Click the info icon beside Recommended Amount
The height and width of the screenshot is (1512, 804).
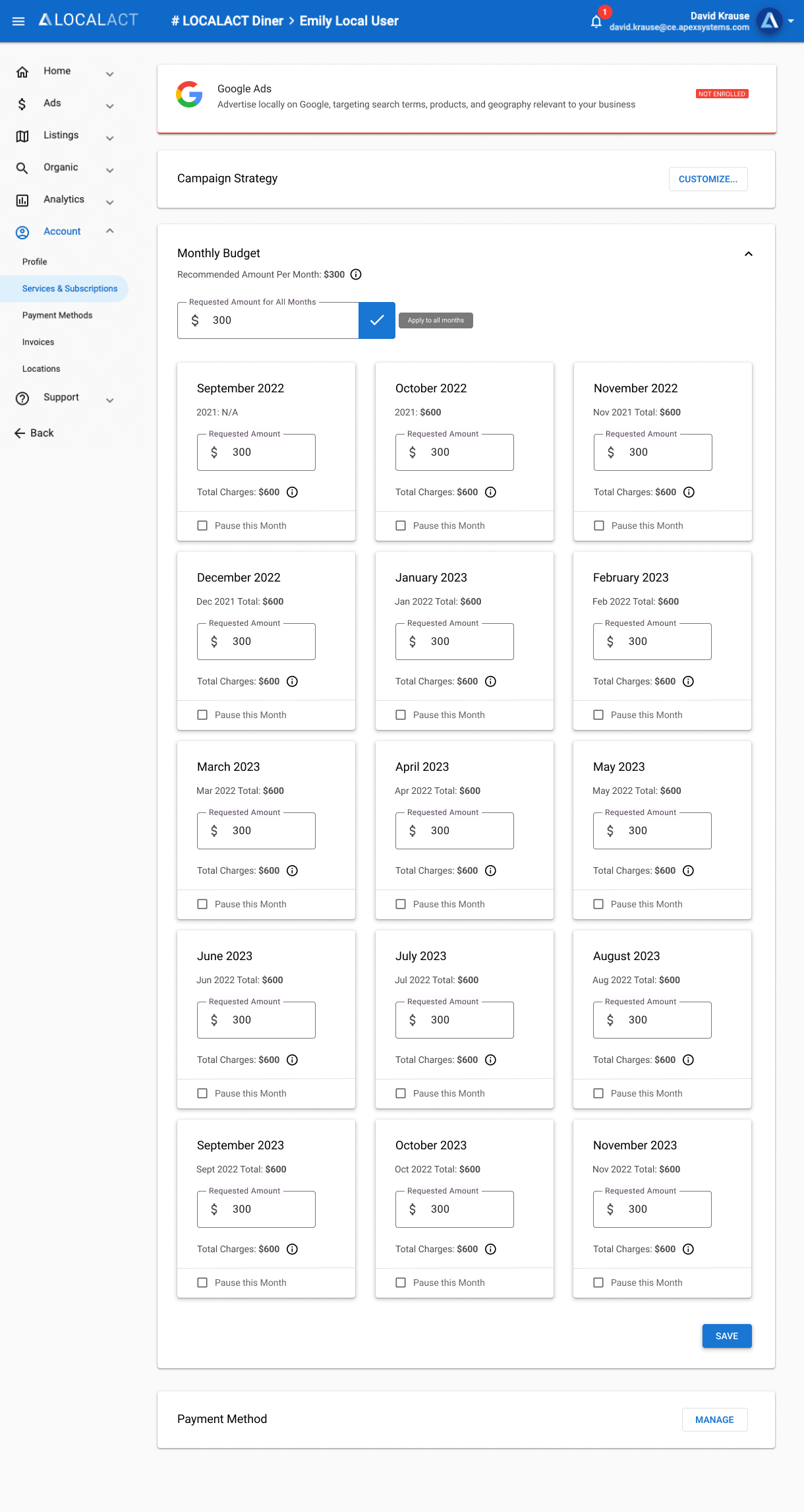(356, 274)
